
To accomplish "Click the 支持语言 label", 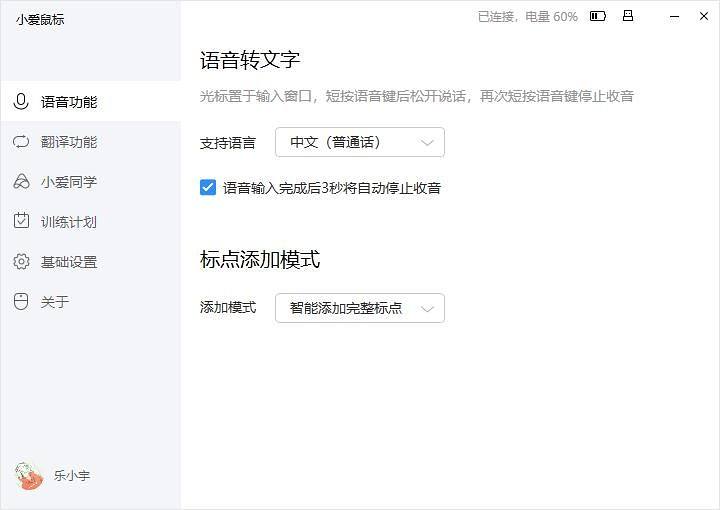I will tap(228, 143).
